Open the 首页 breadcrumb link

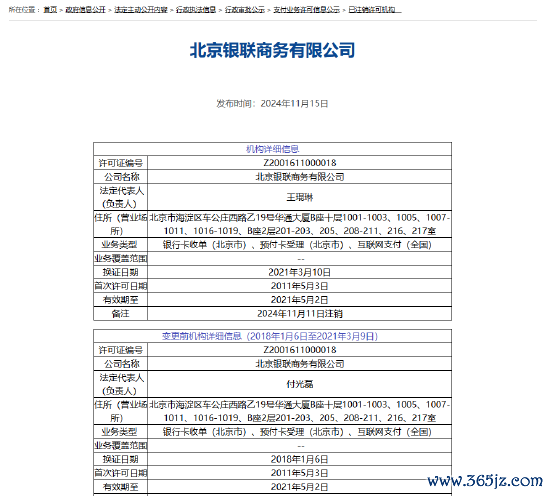50,10
